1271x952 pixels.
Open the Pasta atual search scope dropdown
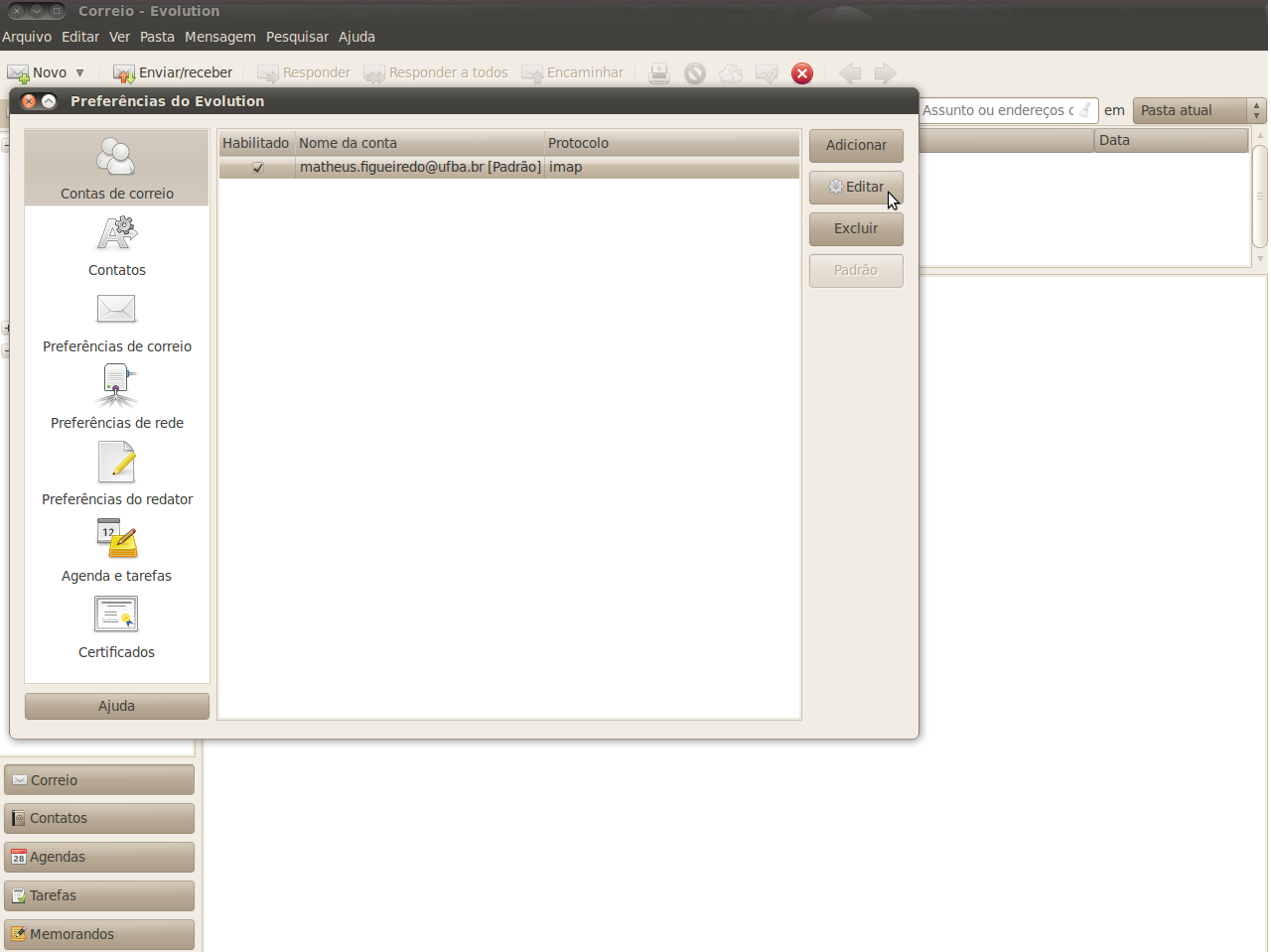tap(1199, 110)
